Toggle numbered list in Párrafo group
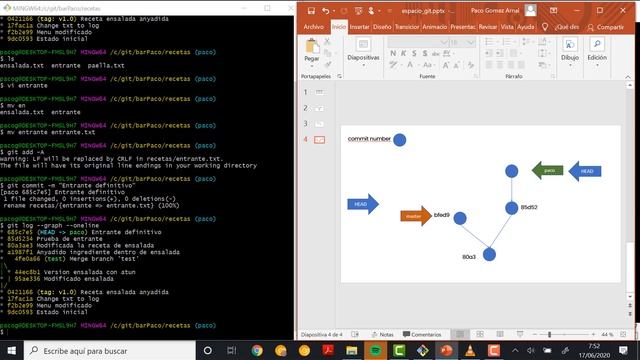The height and width of the screenshot is (360, 640). (x=508, y=41)
